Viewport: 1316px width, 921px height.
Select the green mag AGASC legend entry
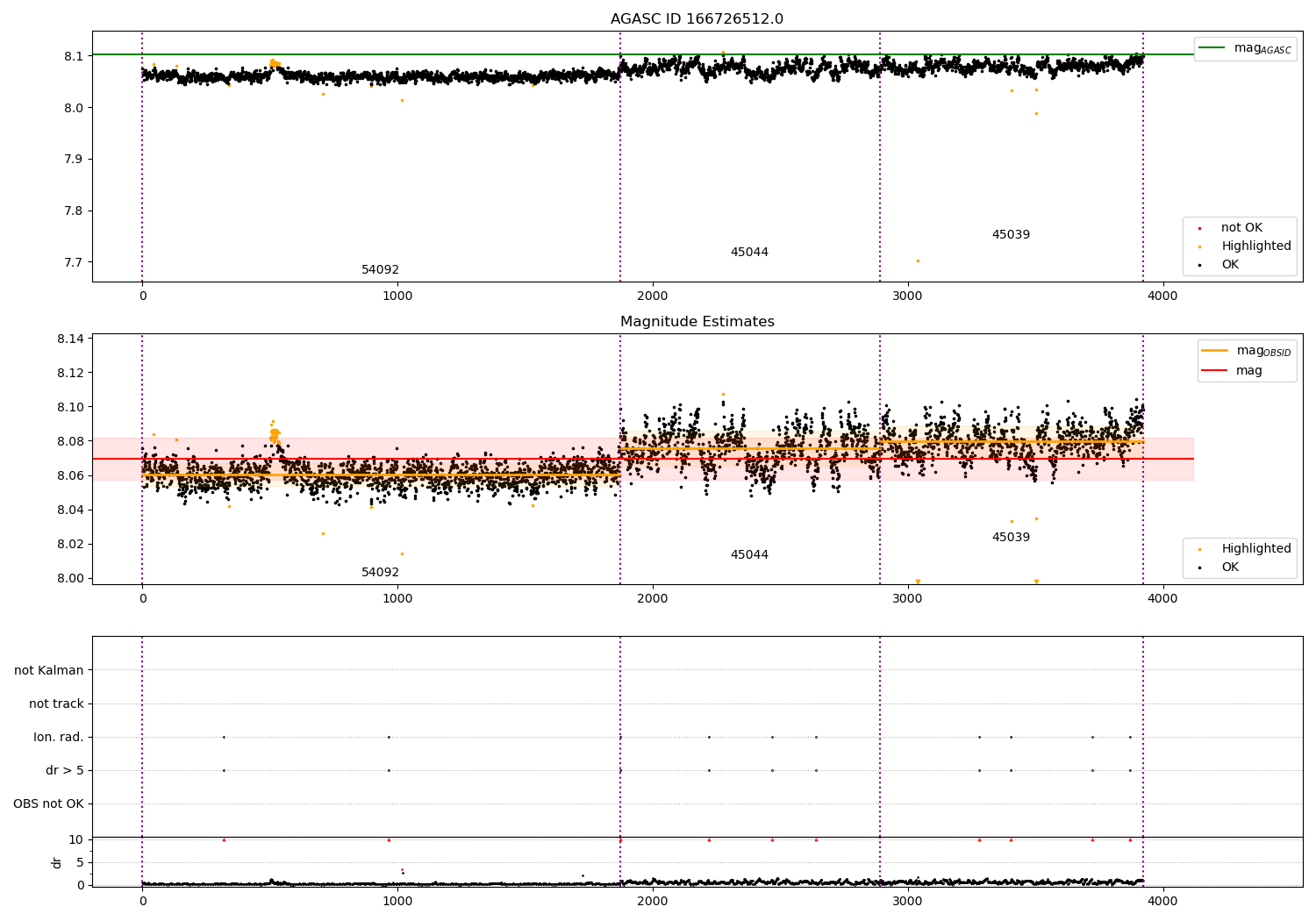coord(1245,48)
